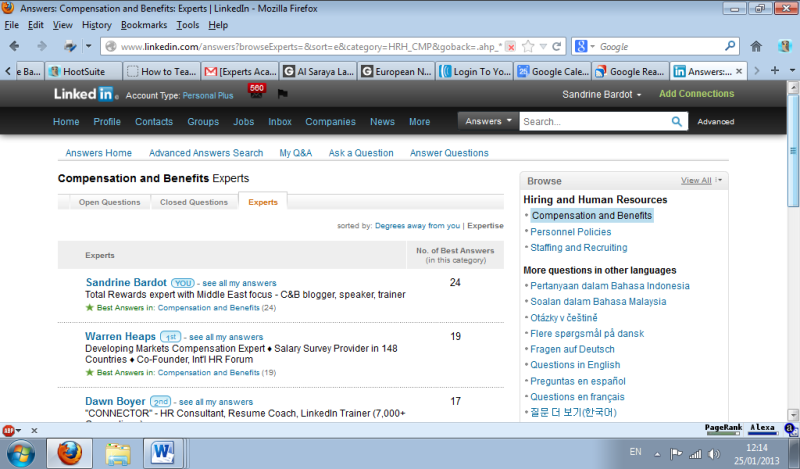This screenshot has height=469, width=800.
Task: Switch to the Closed Questions tab
Action: coord(194,202)
